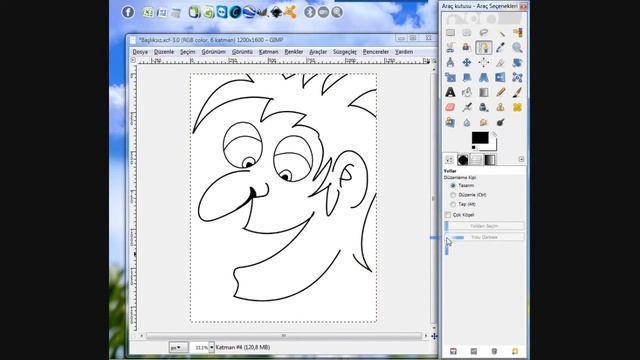
Task: Switch to the Patterns tab
Action: [476, 160]
